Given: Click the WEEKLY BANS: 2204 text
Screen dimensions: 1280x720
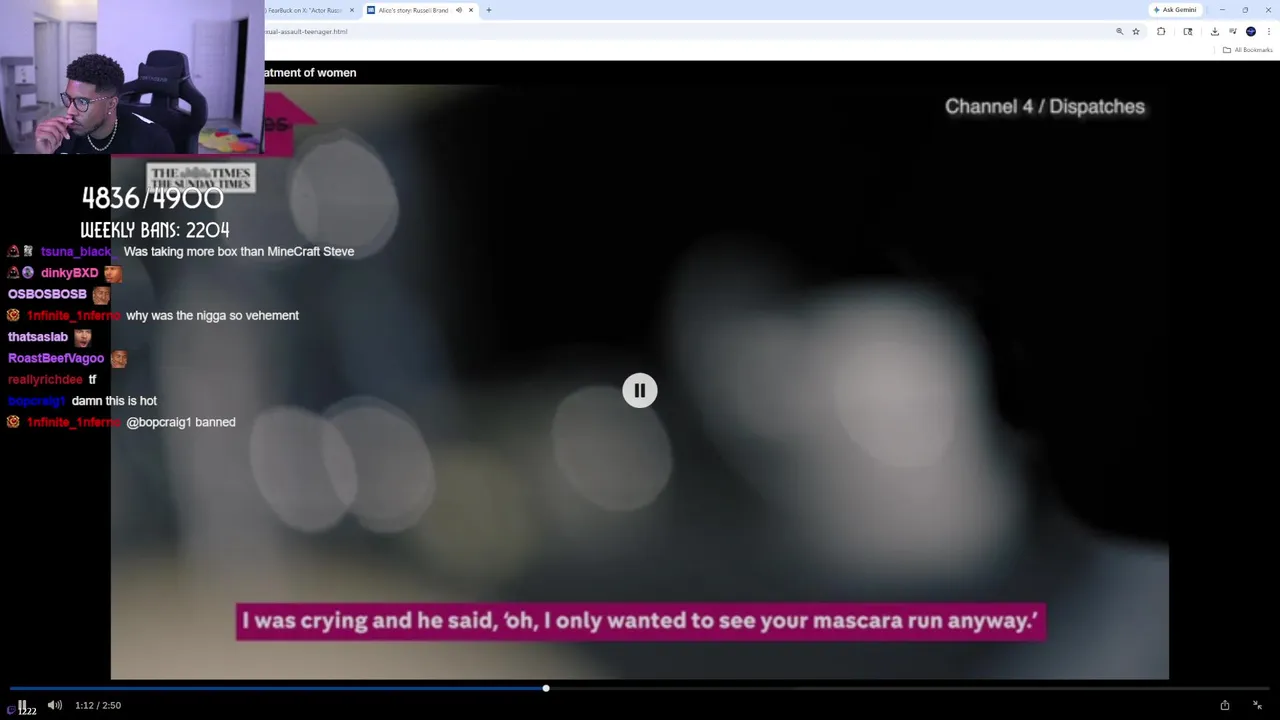Looking at the screenshot, I should coord(155,230).
